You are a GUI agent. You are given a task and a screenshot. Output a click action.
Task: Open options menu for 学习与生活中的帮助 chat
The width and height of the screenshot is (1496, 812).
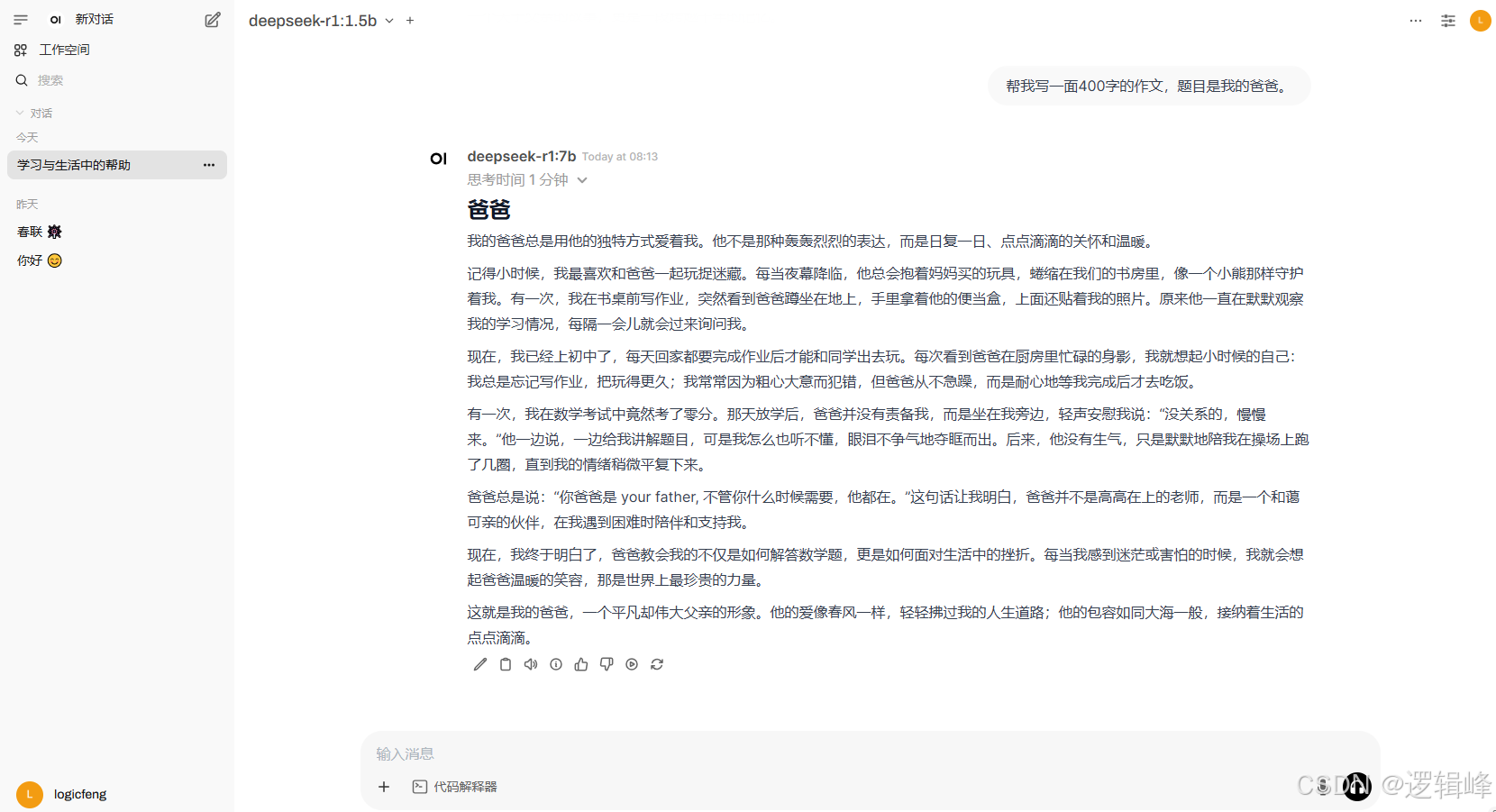click(x=209, y=165)
